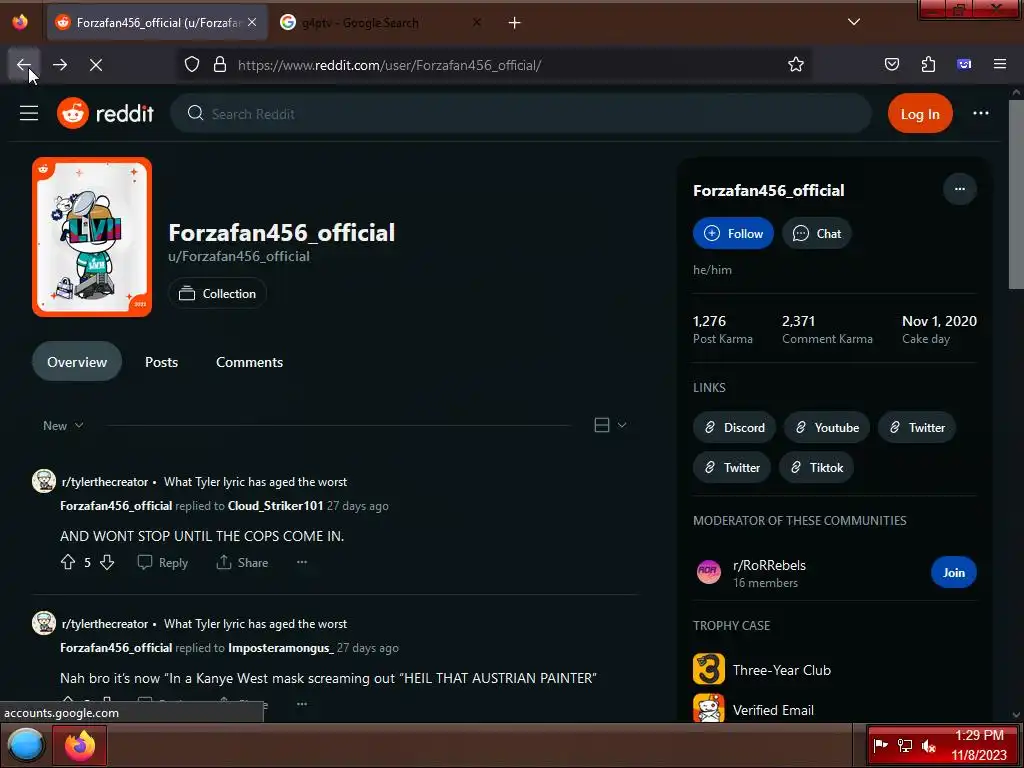This screenshot has width=1024, height=768.
Task: Expand the New sort dropdown
Action: pos(63,426)
